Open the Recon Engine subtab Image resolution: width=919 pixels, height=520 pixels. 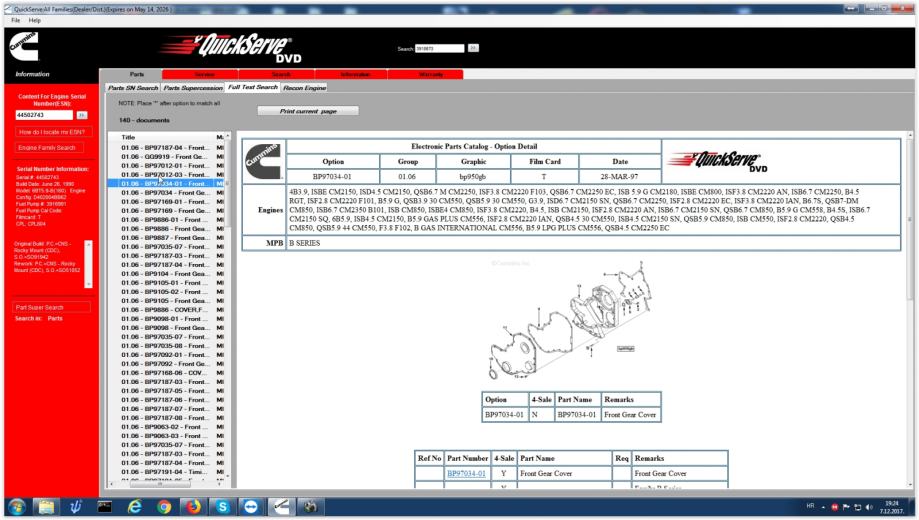click(x=304, y=87)
